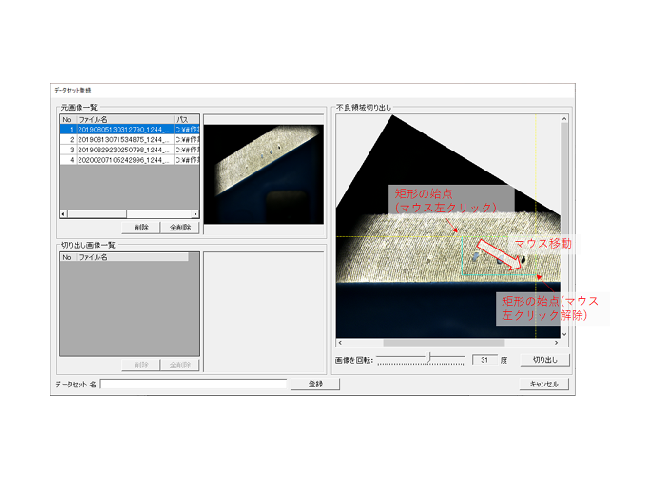The height and width of the screenshot is (480, 660).
Task: Click down arrow of crop view vertical scrollbar
Action: click(565, 334)
